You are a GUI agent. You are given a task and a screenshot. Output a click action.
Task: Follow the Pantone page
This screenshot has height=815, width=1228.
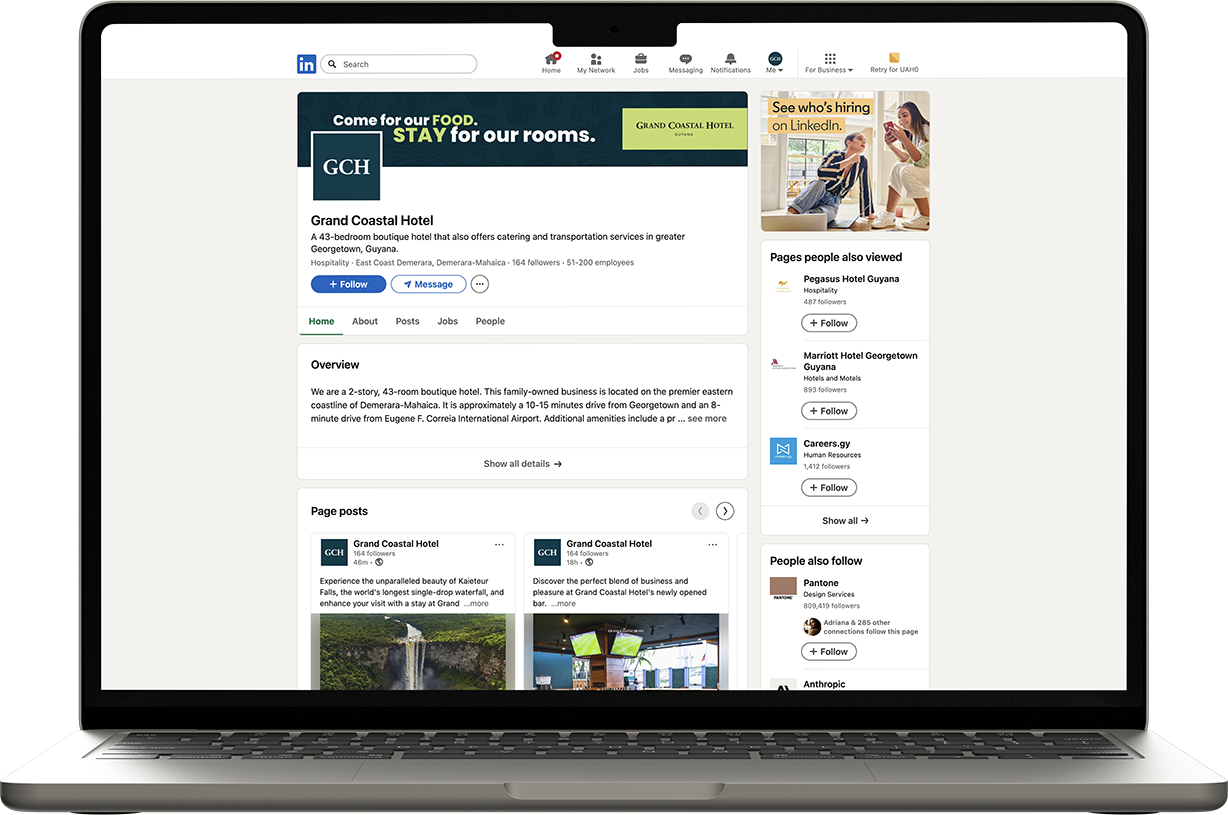pyautogui.click(x=829, y=652)
